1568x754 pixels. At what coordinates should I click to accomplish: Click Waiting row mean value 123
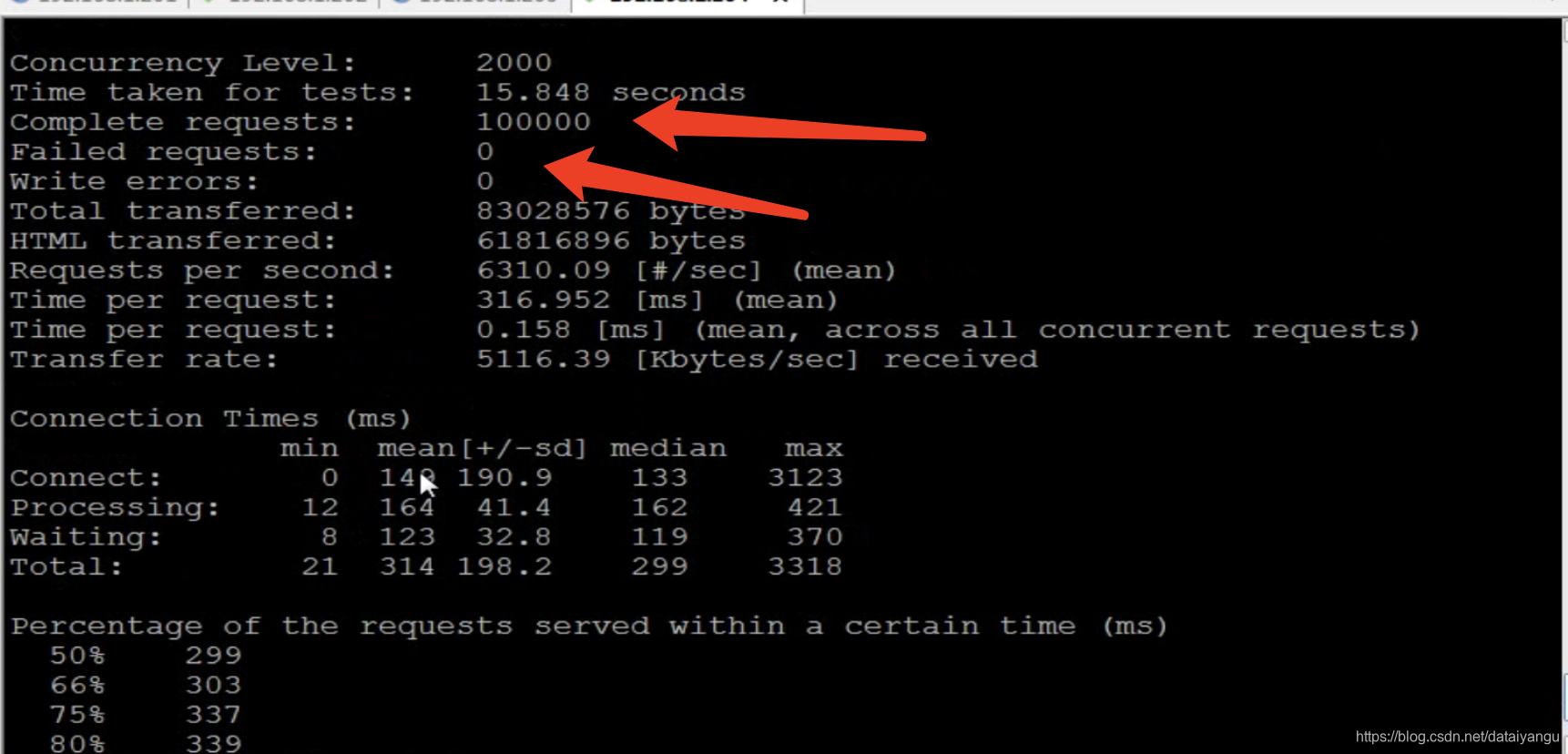pyautogui.click(x=406, y=537)
